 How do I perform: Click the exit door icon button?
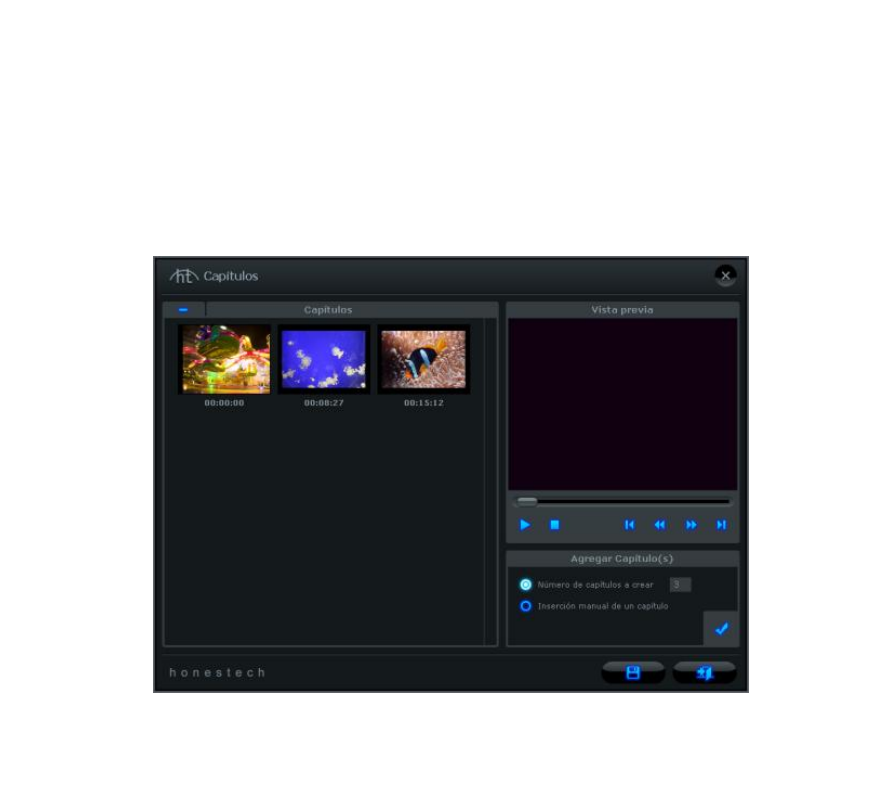[x=704, y=672]
